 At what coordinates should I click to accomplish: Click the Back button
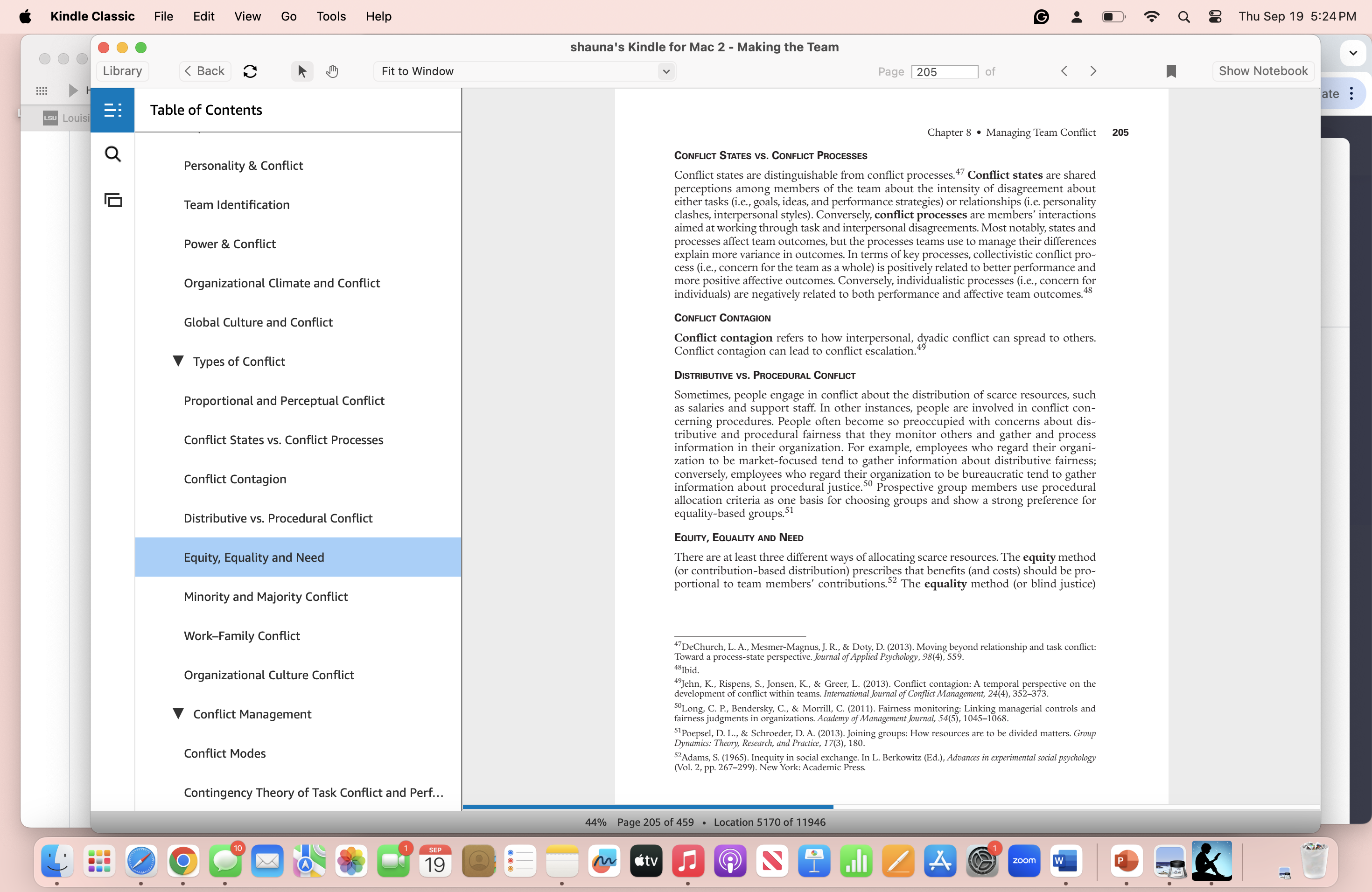(x=205, y=71)
